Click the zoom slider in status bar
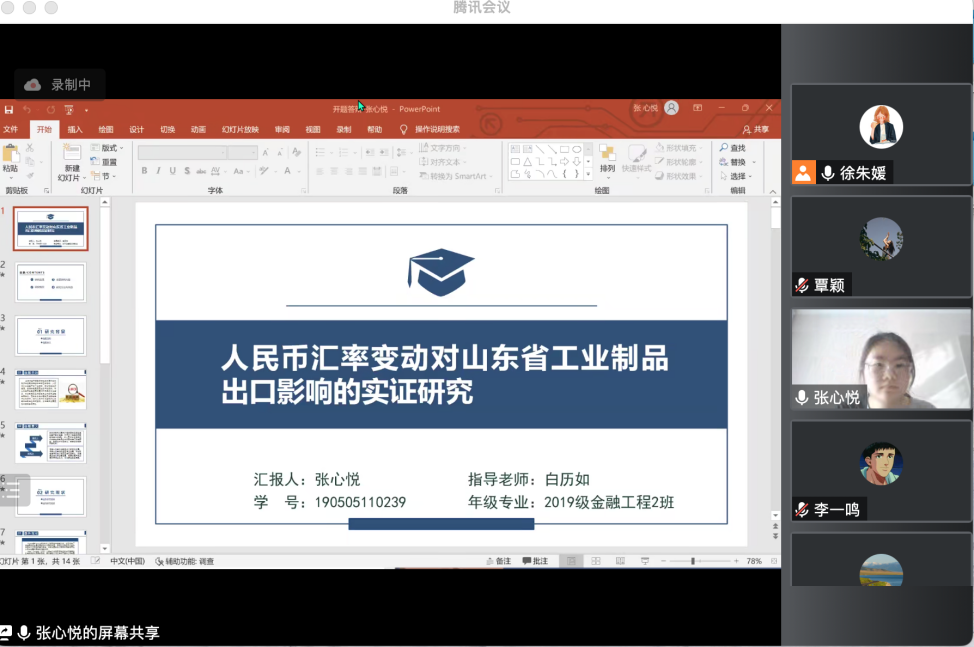 [694, 561]
